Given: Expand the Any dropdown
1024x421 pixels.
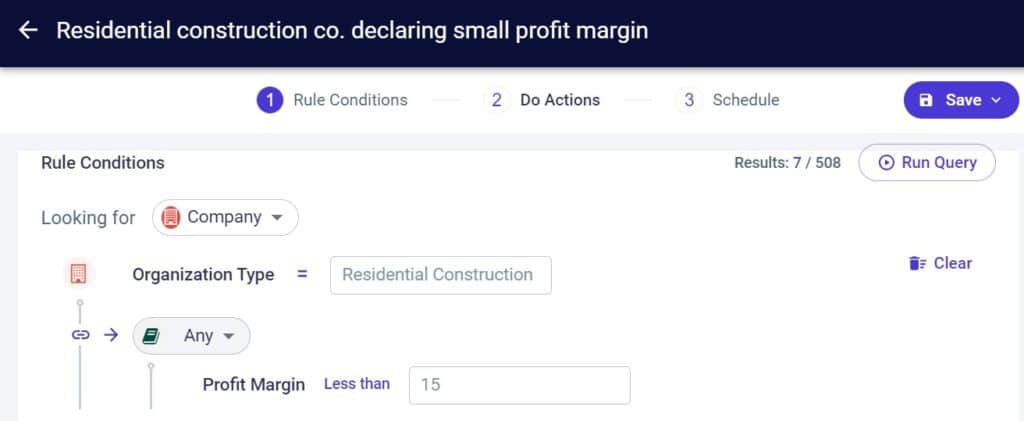Looking at the screenshot, I should pos(191,336).
